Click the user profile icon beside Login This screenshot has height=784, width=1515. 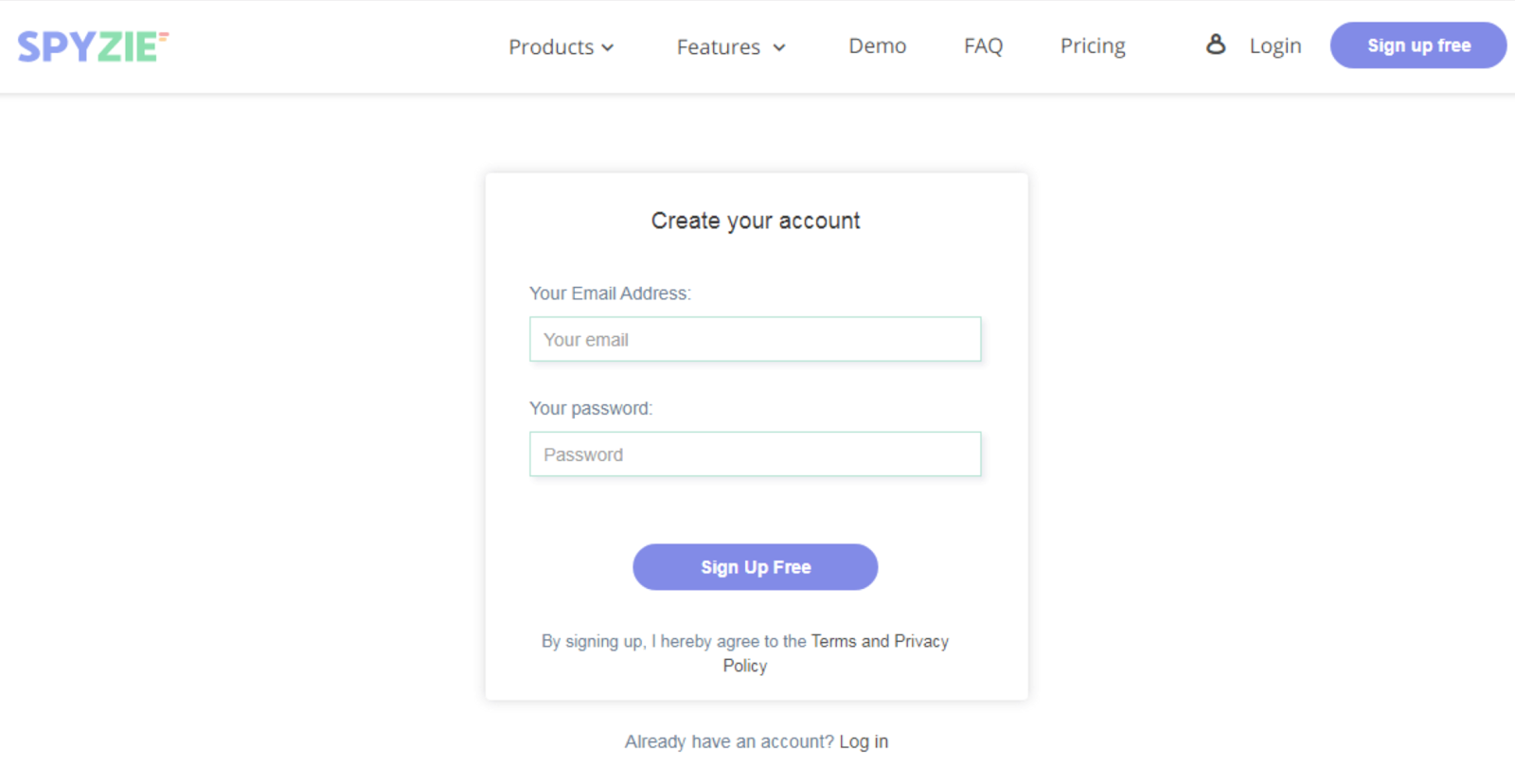pos(1216,45)
